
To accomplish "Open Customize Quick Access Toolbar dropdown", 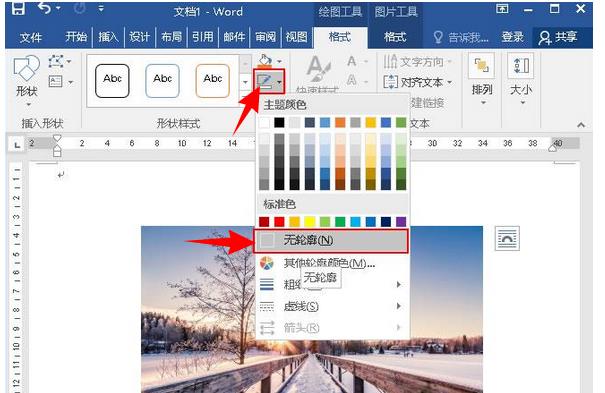I will coord(101,8).
